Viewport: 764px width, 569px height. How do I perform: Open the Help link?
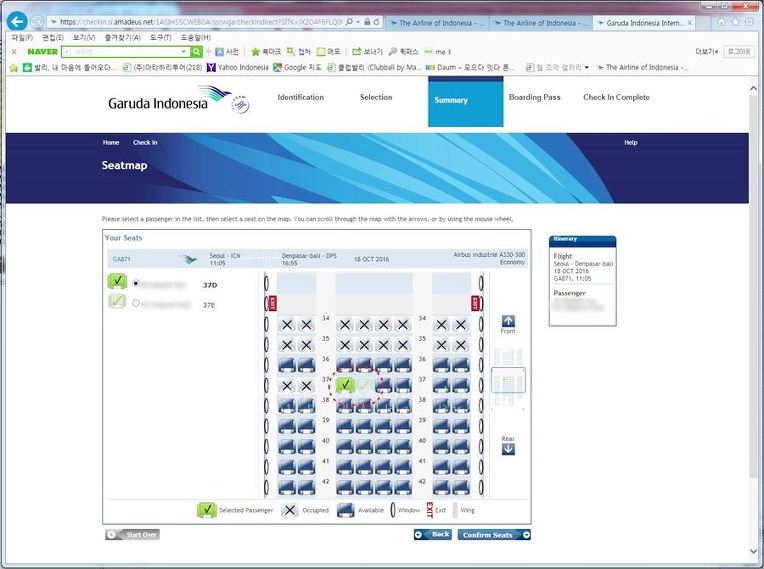(x=630, y=143)
